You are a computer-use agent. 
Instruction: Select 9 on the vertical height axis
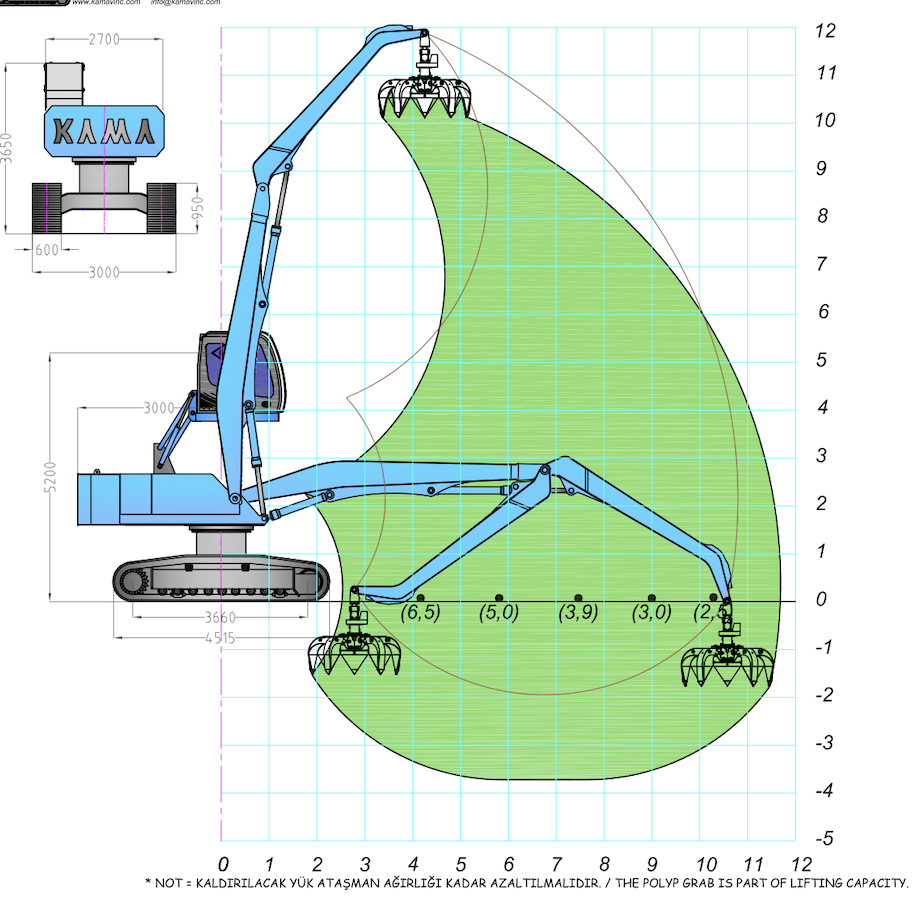[821, 168]
